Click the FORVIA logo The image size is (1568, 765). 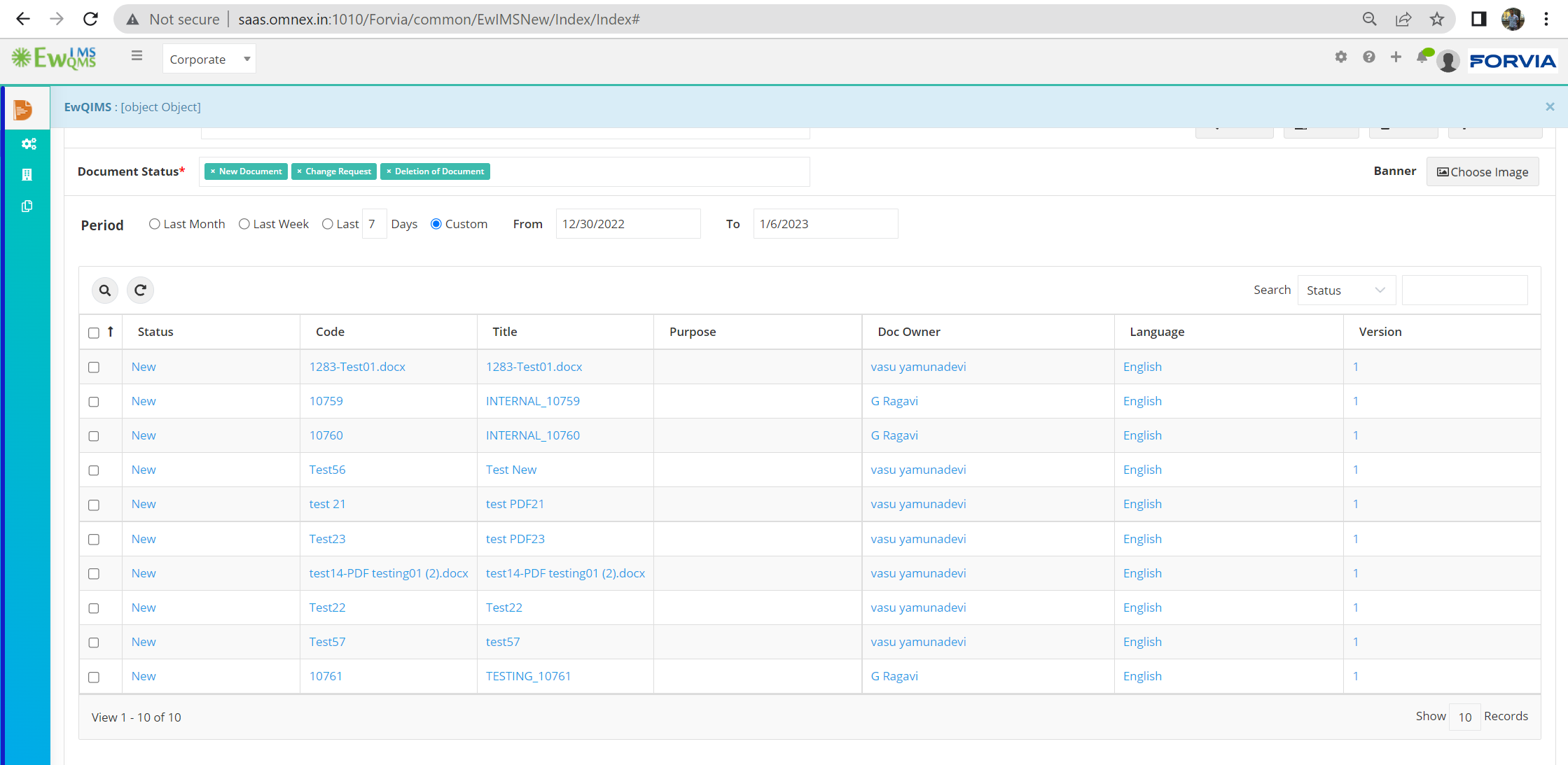1513,61
